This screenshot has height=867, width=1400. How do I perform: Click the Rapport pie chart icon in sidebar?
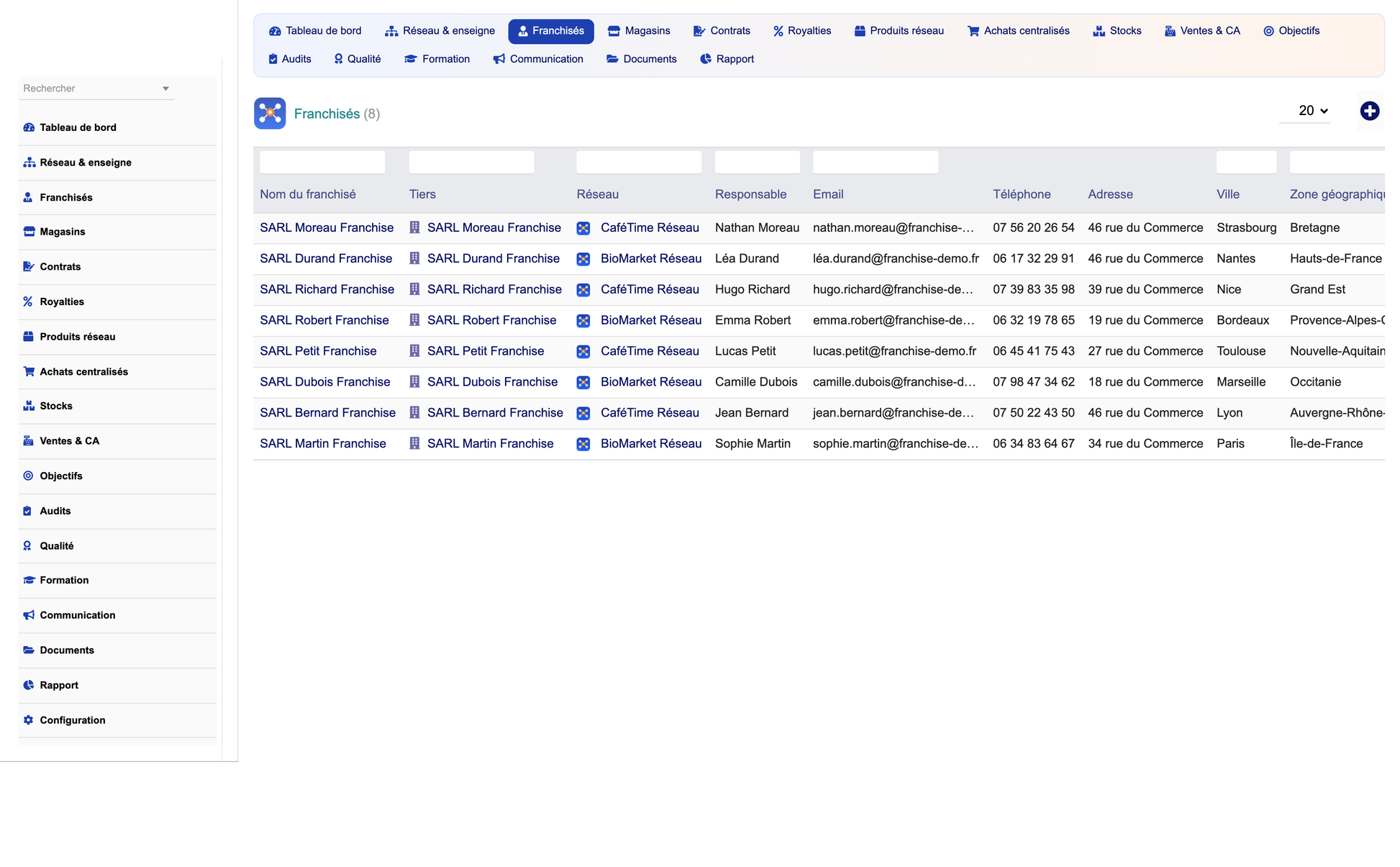28,685
